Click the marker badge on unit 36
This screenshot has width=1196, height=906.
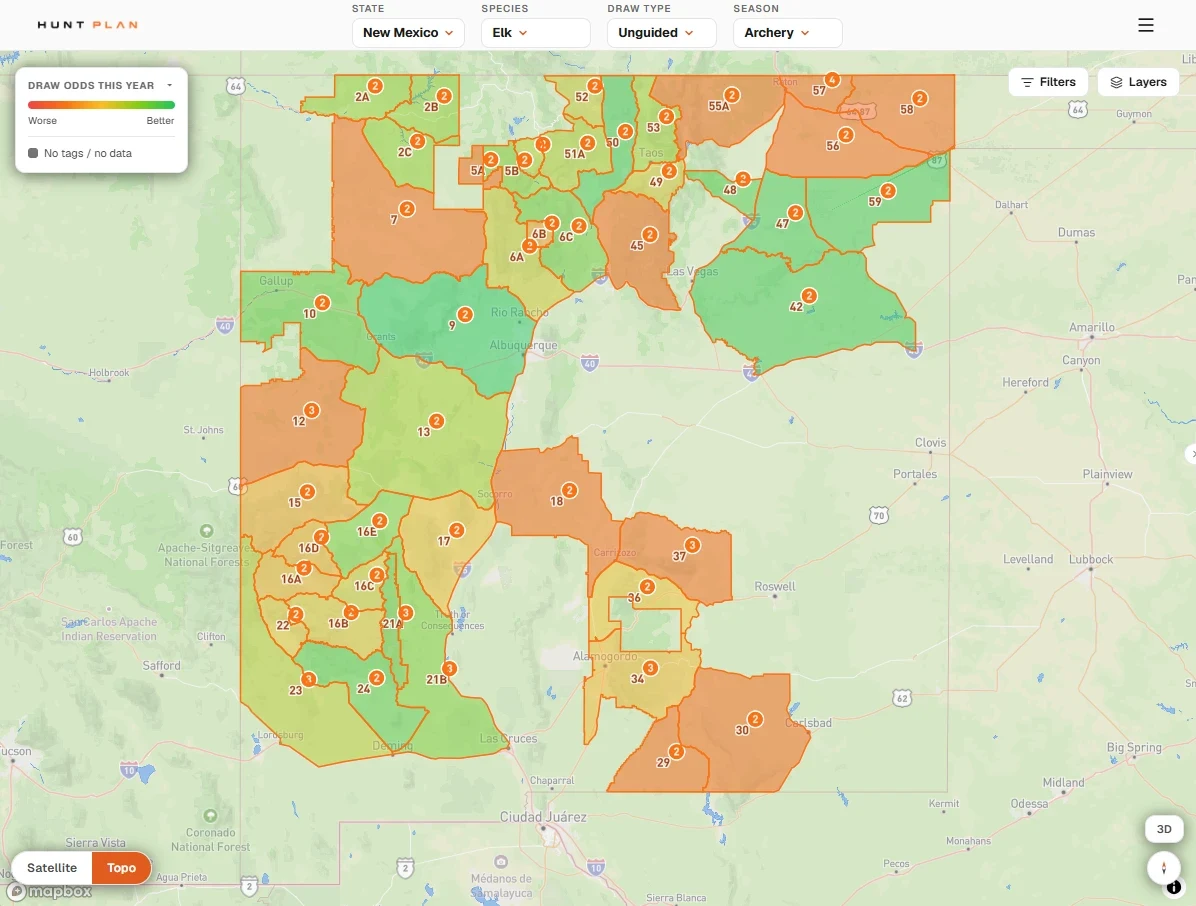point(647,586)
